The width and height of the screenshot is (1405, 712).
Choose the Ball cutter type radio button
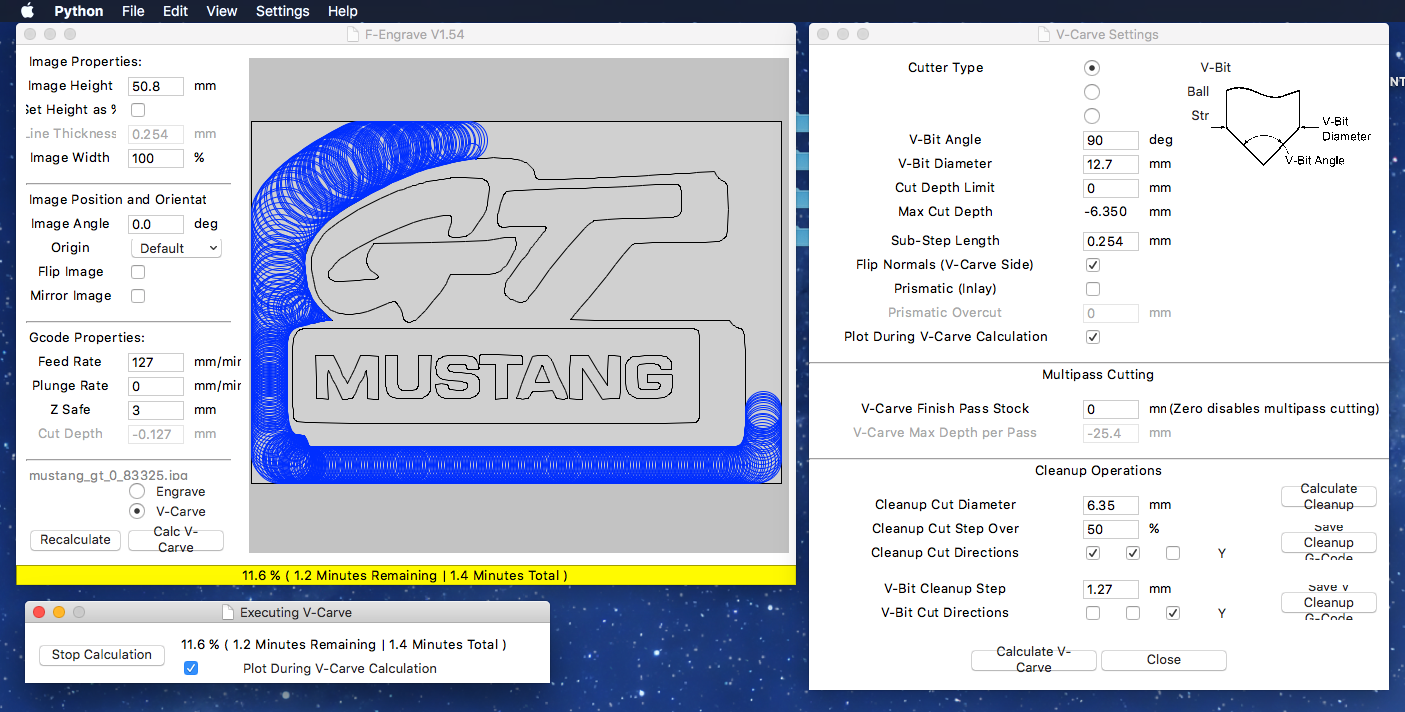click(1092, 92)
